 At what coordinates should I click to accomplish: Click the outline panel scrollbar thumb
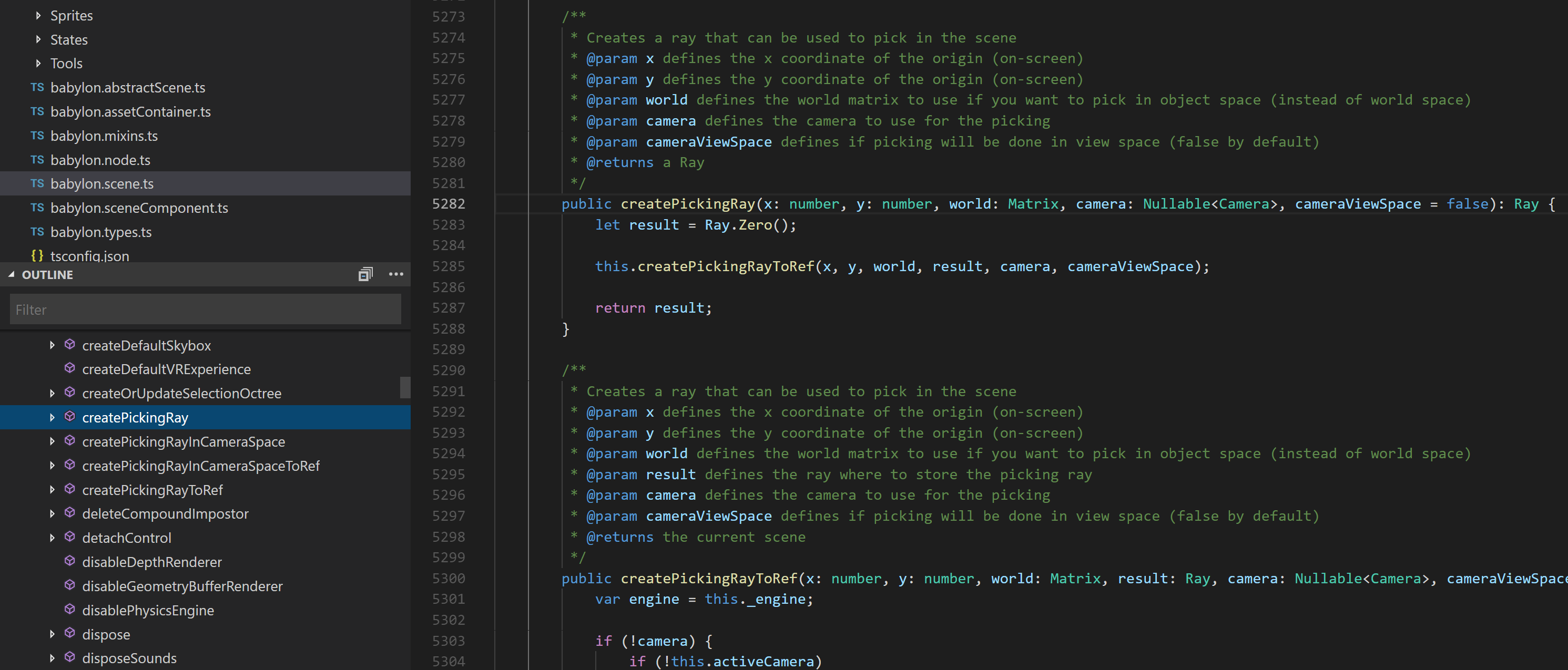point(405,387)
